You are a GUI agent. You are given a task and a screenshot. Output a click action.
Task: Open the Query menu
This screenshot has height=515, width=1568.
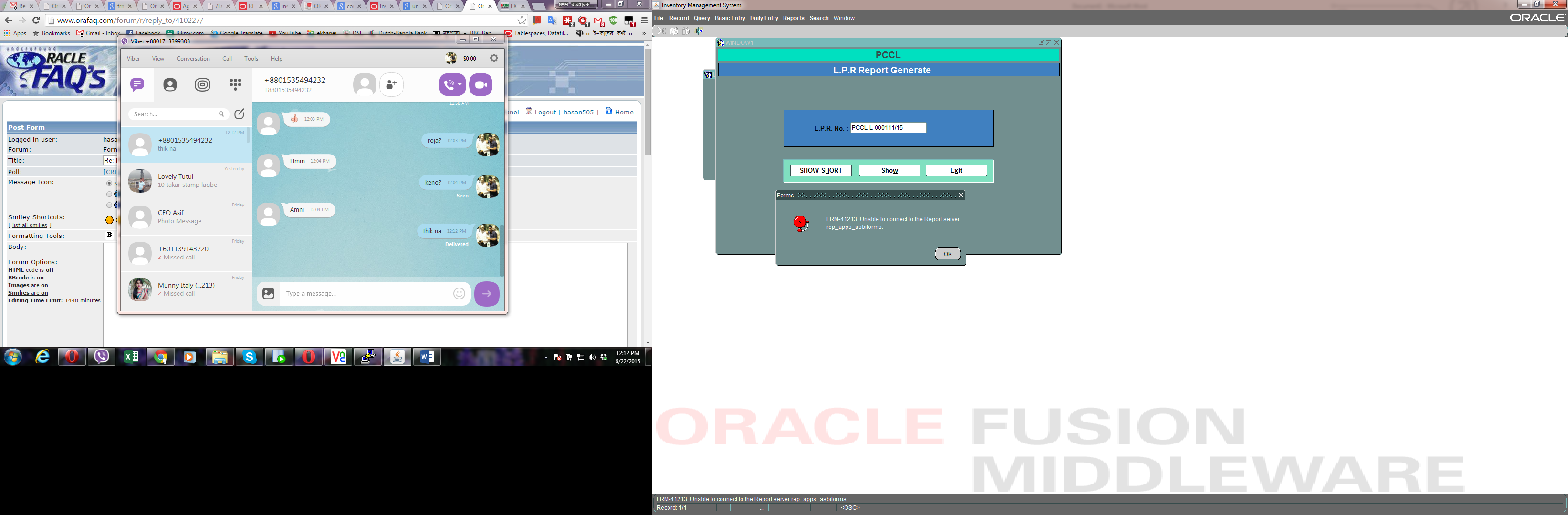coord(702,18)
